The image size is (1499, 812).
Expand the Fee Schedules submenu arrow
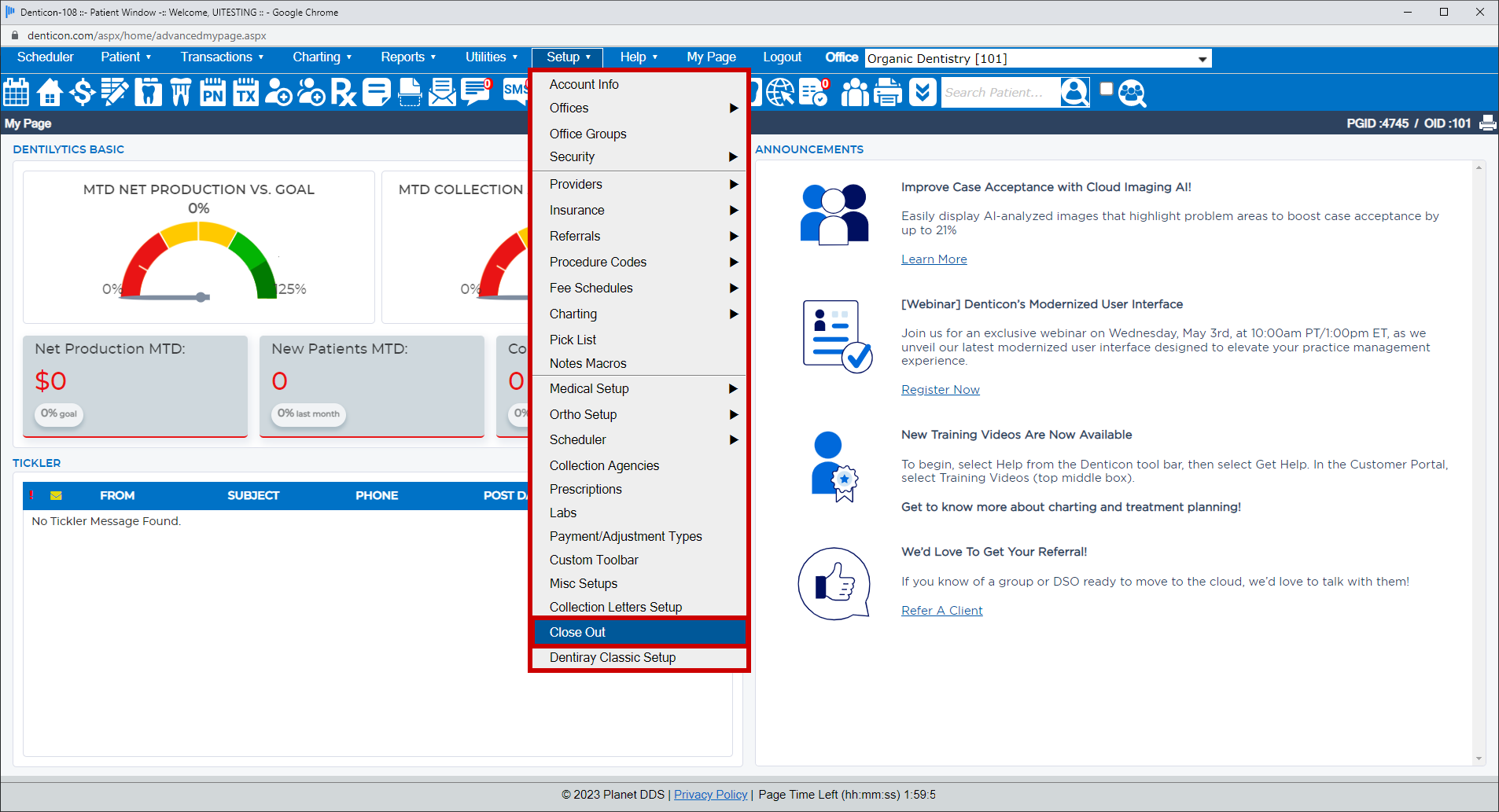pos(733,288)
